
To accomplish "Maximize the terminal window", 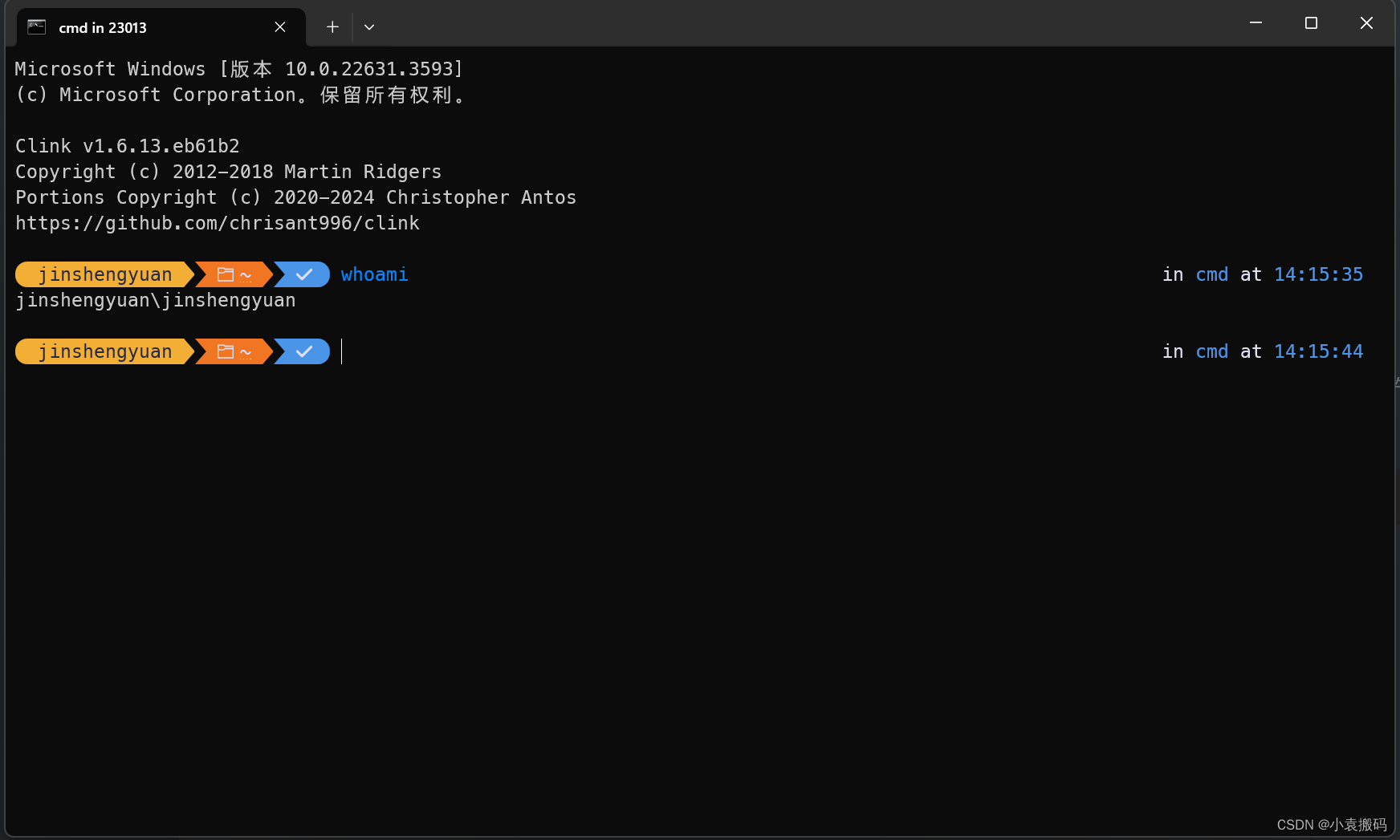I will pos(1311,23).
